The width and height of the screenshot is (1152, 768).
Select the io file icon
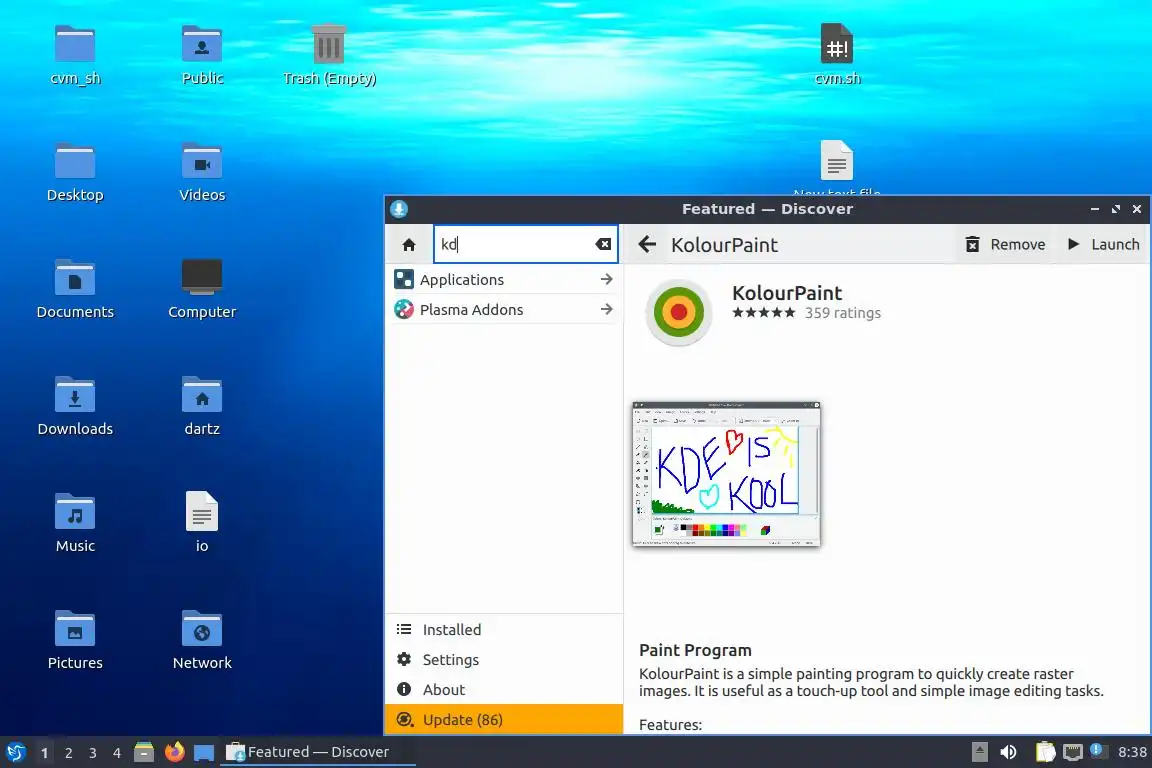[x=202, y=523]
